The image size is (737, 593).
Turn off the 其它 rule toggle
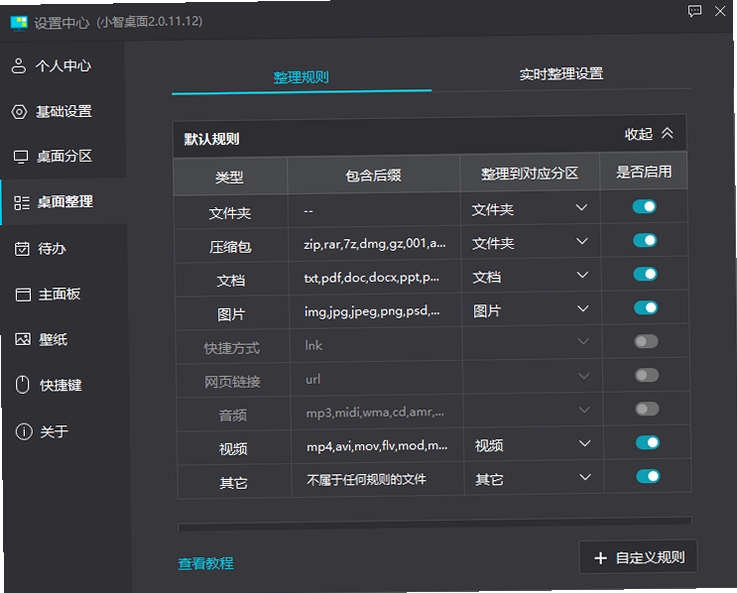pyautogui.click(x=648, y=476)
